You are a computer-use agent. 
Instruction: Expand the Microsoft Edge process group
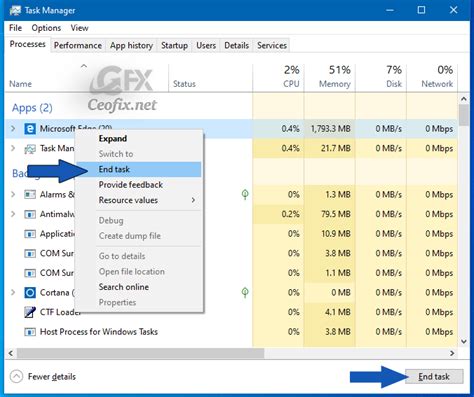(x=13, y=129)
